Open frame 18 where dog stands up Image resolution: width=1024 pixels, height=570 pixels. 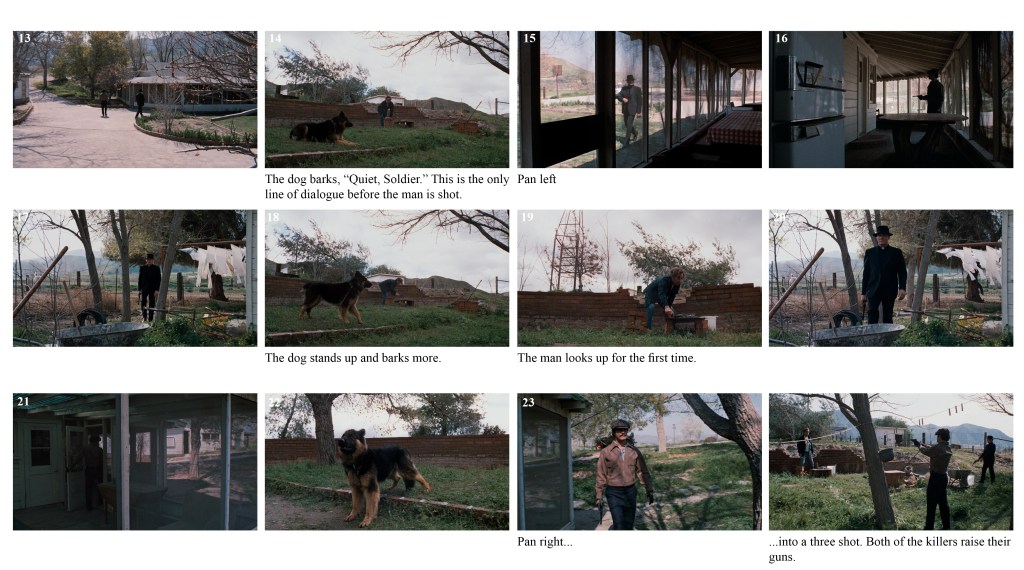[387, 278]
